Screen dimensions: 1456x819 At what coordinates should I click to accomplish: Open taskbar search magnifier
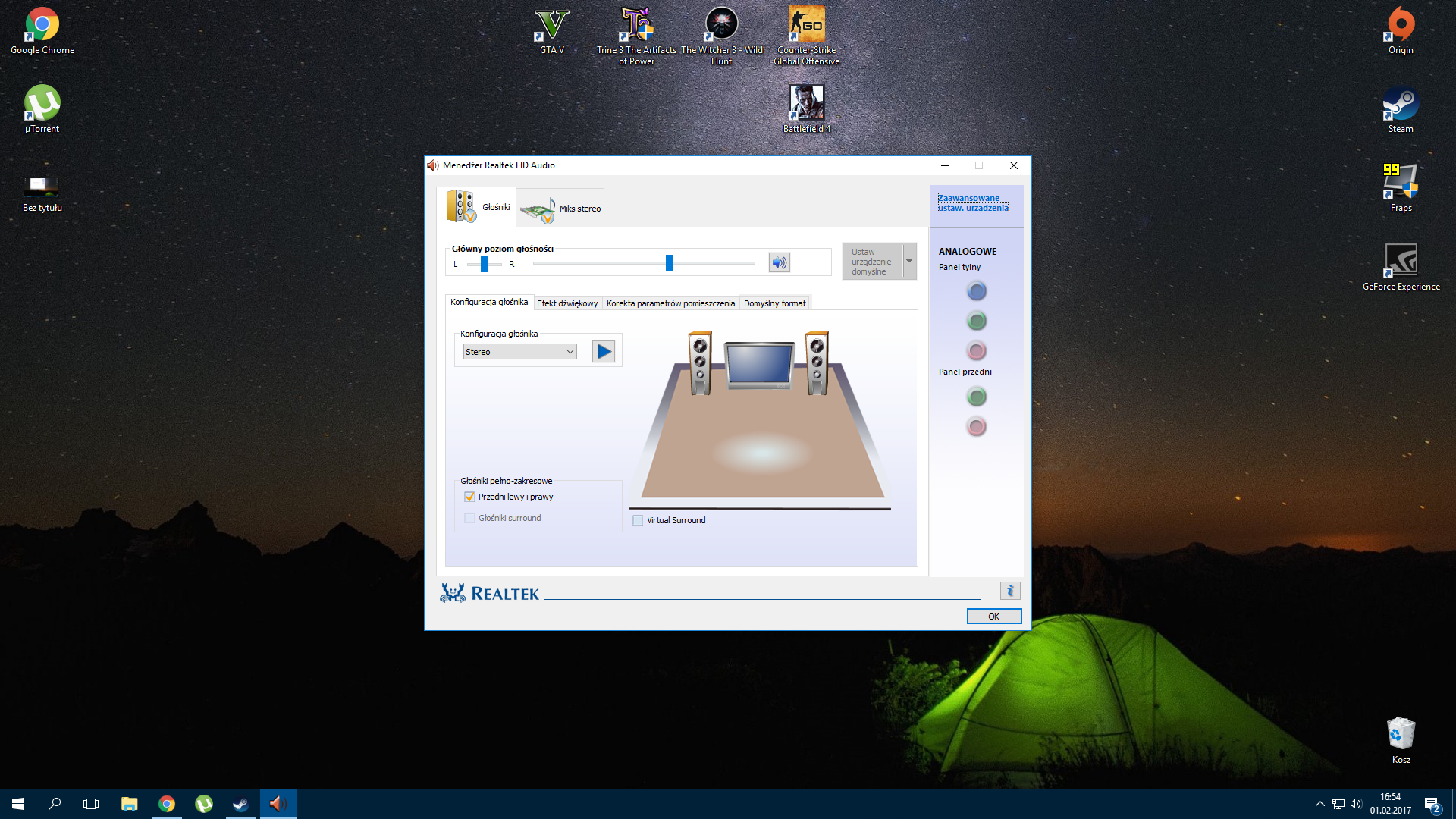[55, 804]
